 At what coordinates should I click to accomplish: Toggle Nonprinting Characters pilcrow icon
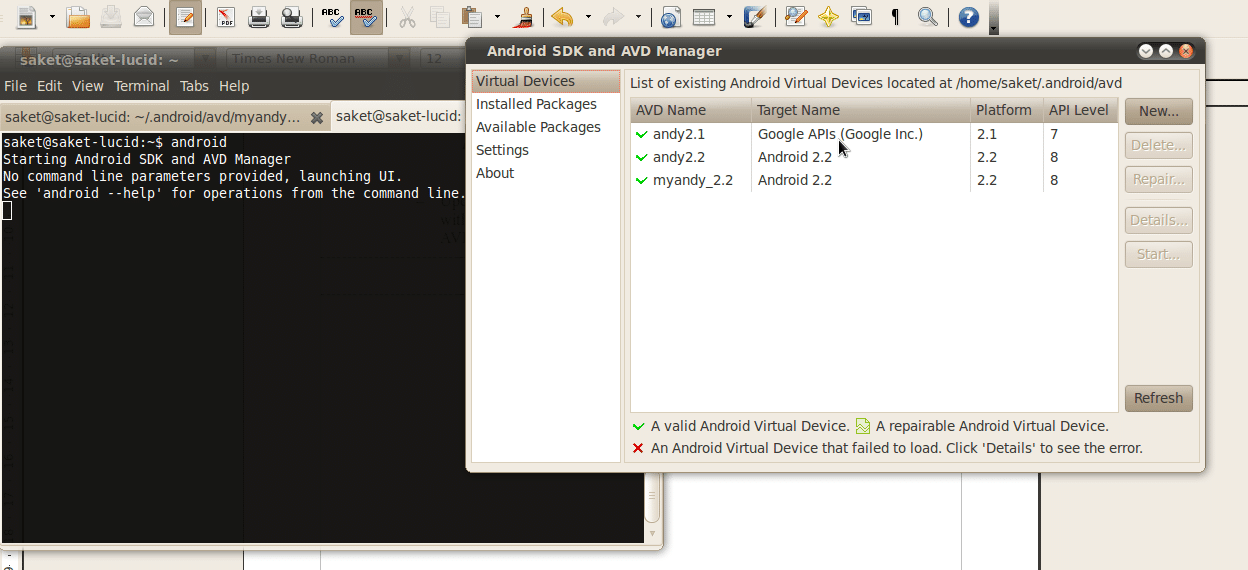[895, 17]
